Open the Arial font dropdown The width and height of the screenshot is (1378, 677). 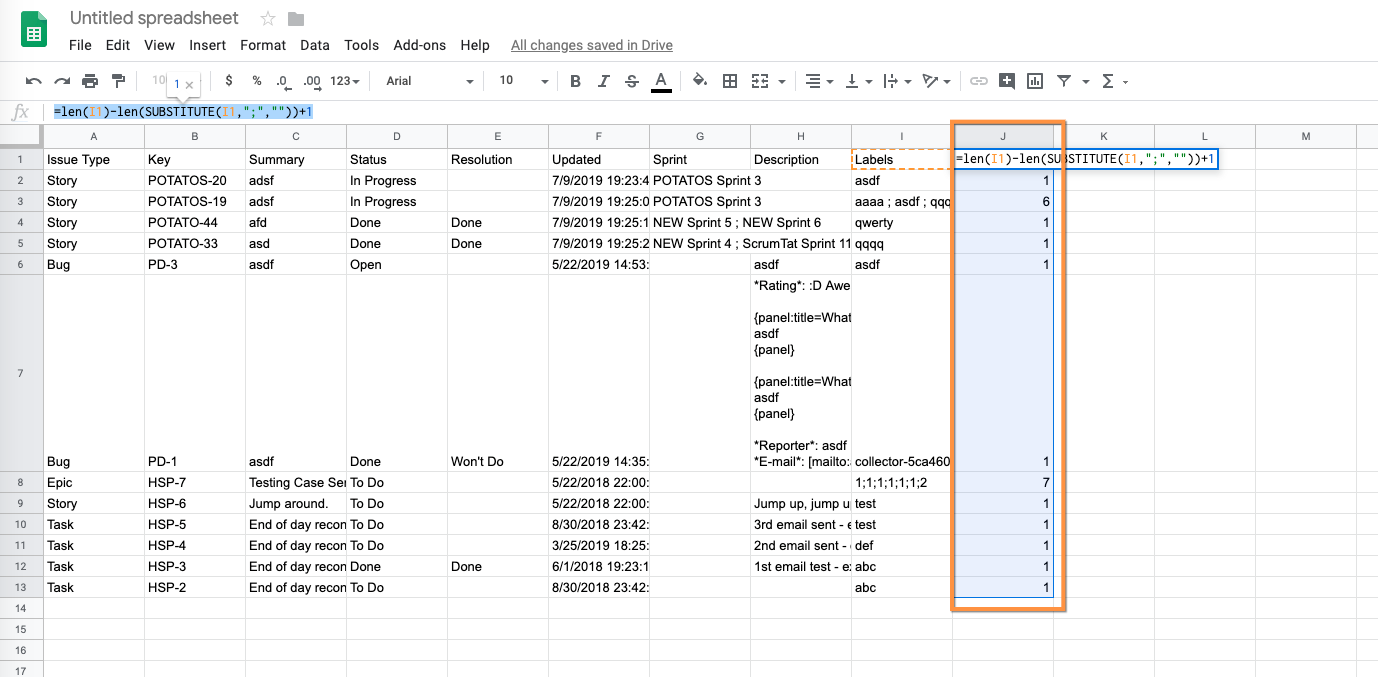[x=430, y=81]
